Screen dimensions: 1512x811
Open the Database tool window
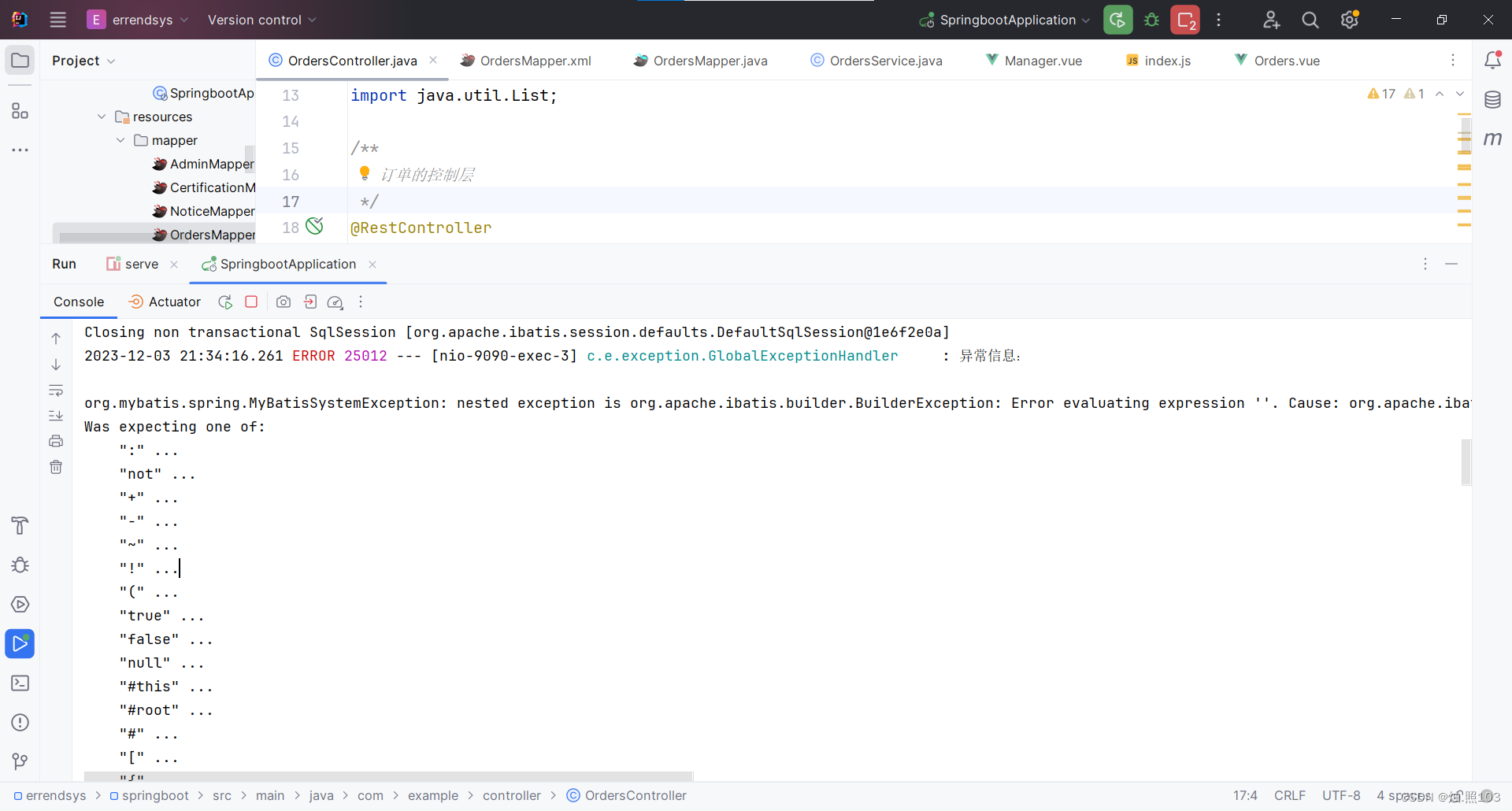pos(1493,99)
